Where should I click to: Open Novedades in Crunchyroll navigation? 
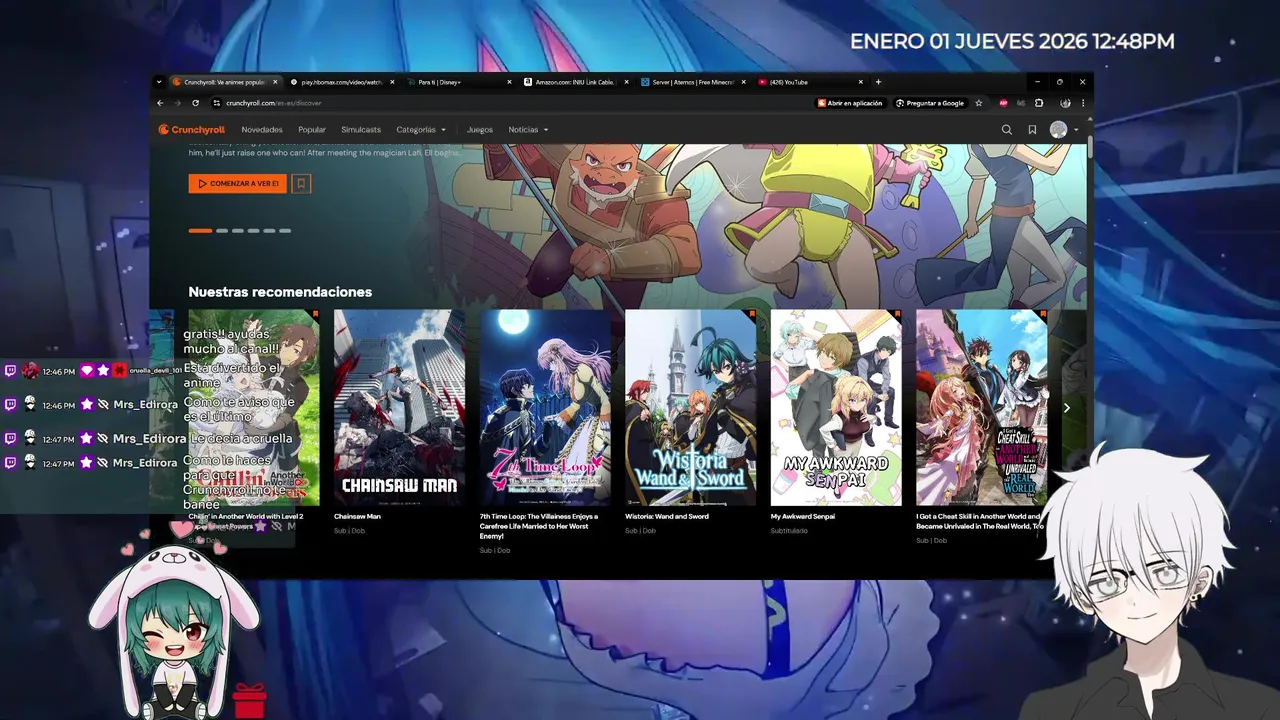pyautogui.click(x=262, y=129)
